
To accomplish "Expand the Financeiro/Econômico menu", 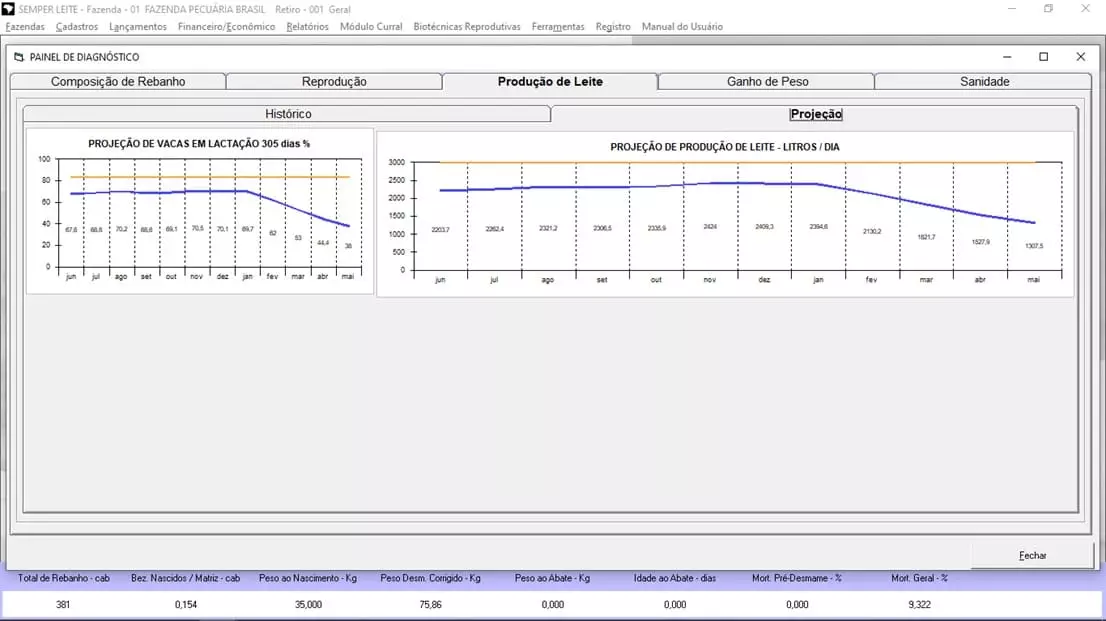I will coord(226,27).
